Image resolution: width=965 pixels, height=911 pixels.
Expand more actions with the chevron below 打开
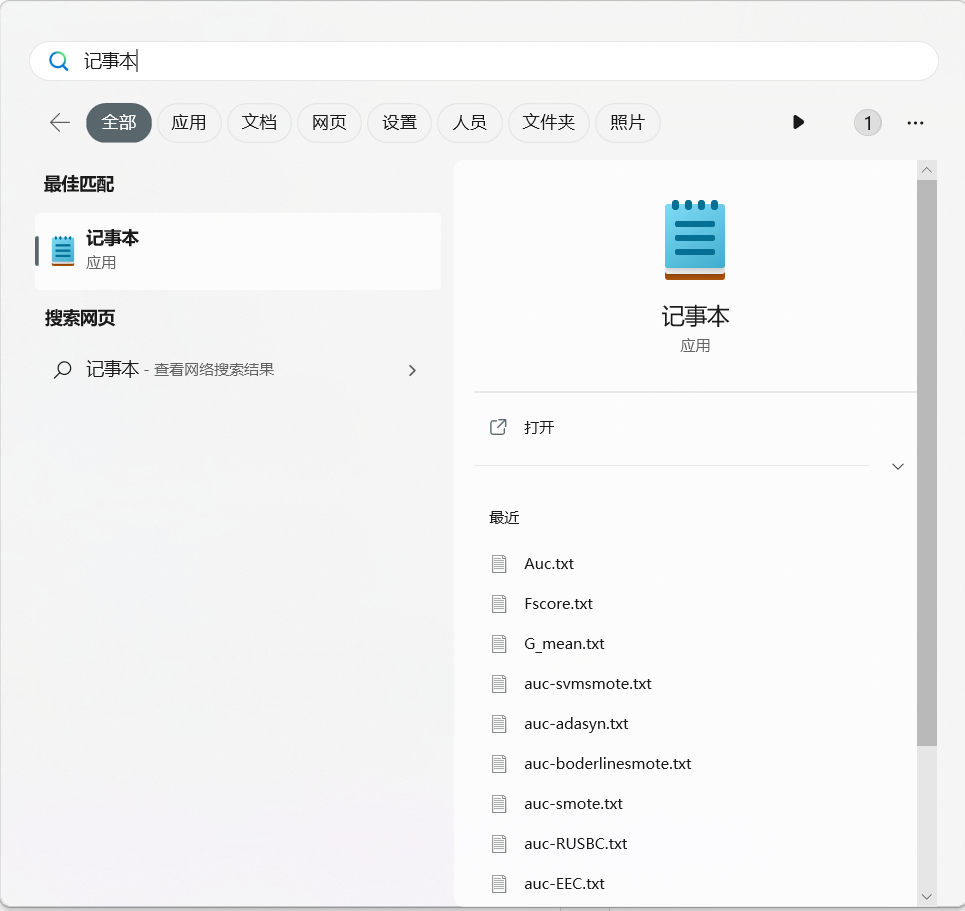pos(898,467)
